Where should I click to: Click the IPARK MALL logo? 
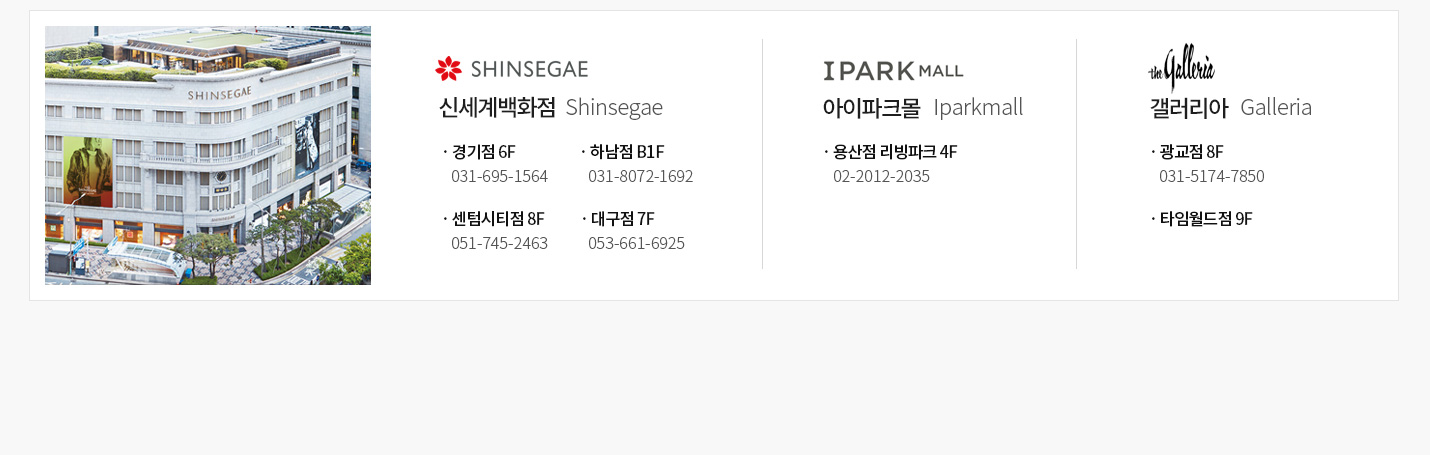pos(893,70)
